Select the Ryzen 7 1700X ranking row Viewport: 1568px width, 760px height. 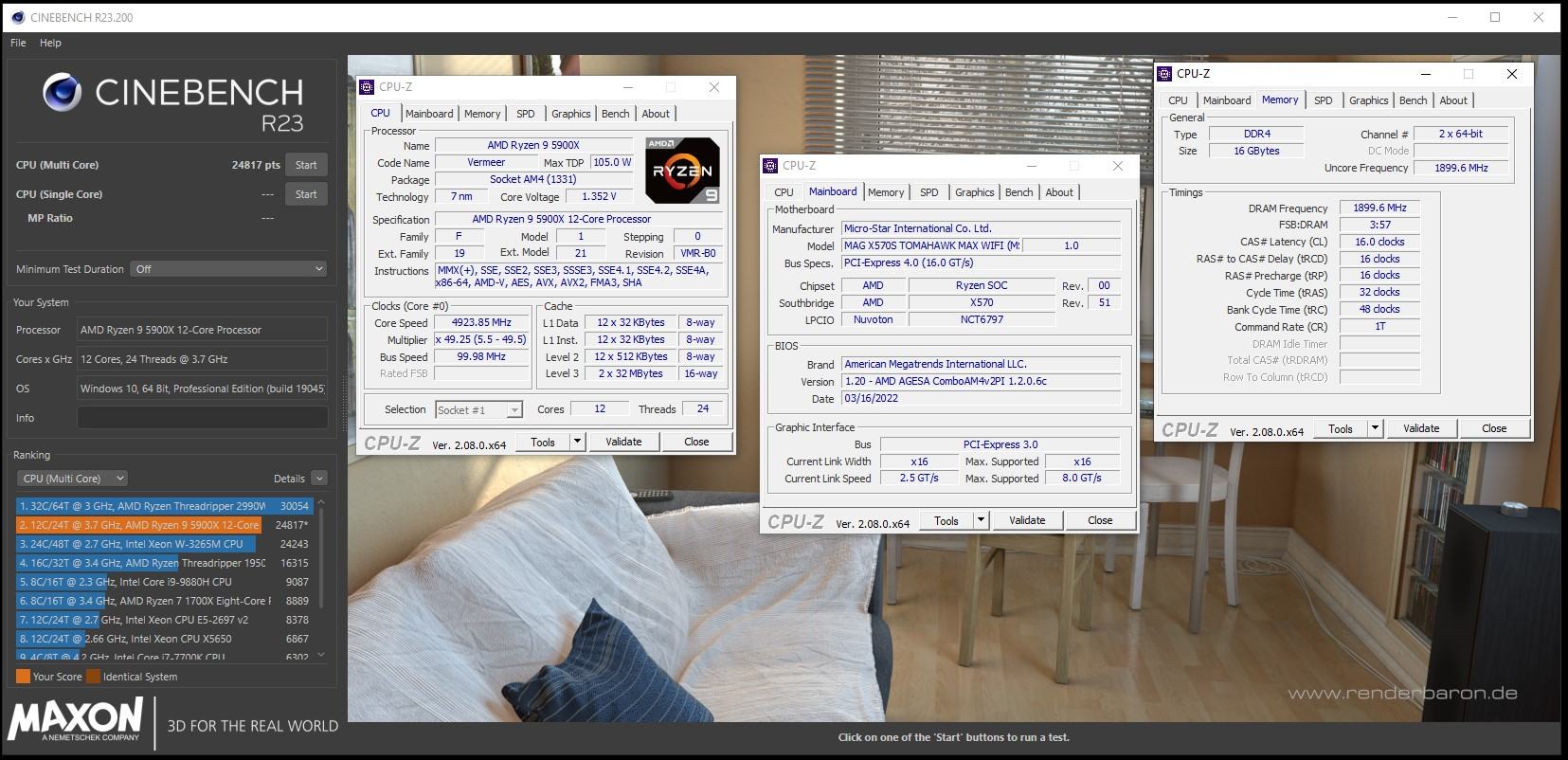(x=164, y=601)
